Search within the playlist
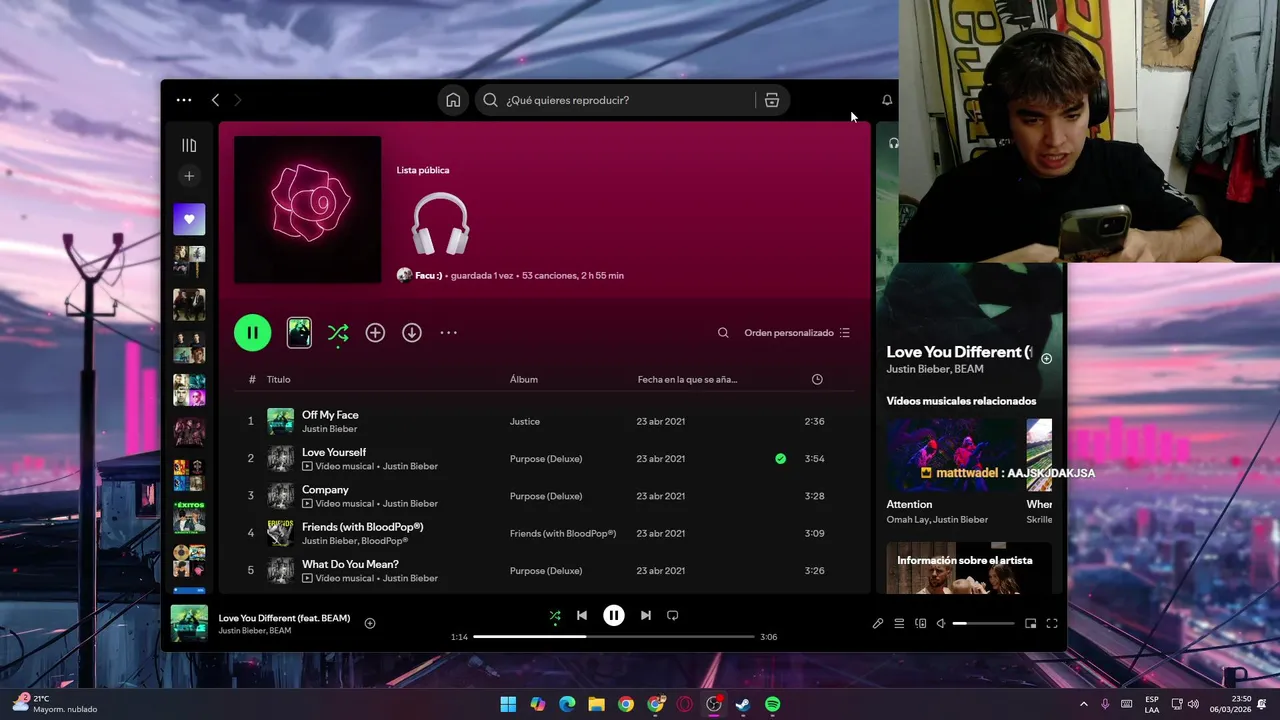This screenshot has height=720, width=1280. pyautogui.click(x=723, y=333)
